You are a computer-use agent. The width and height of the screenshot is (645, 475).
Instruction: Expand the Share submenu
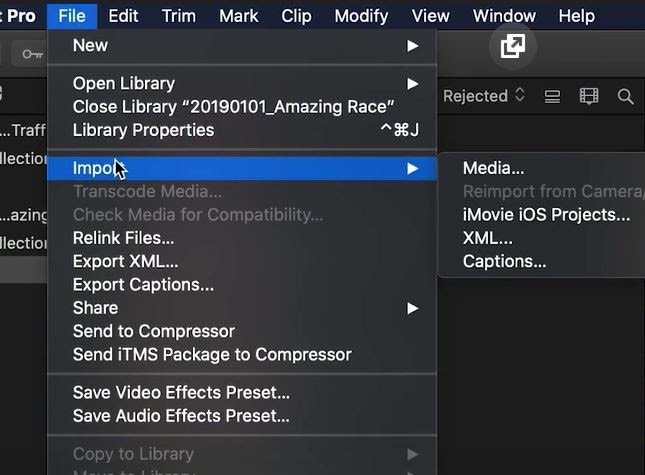click(242, 308)
